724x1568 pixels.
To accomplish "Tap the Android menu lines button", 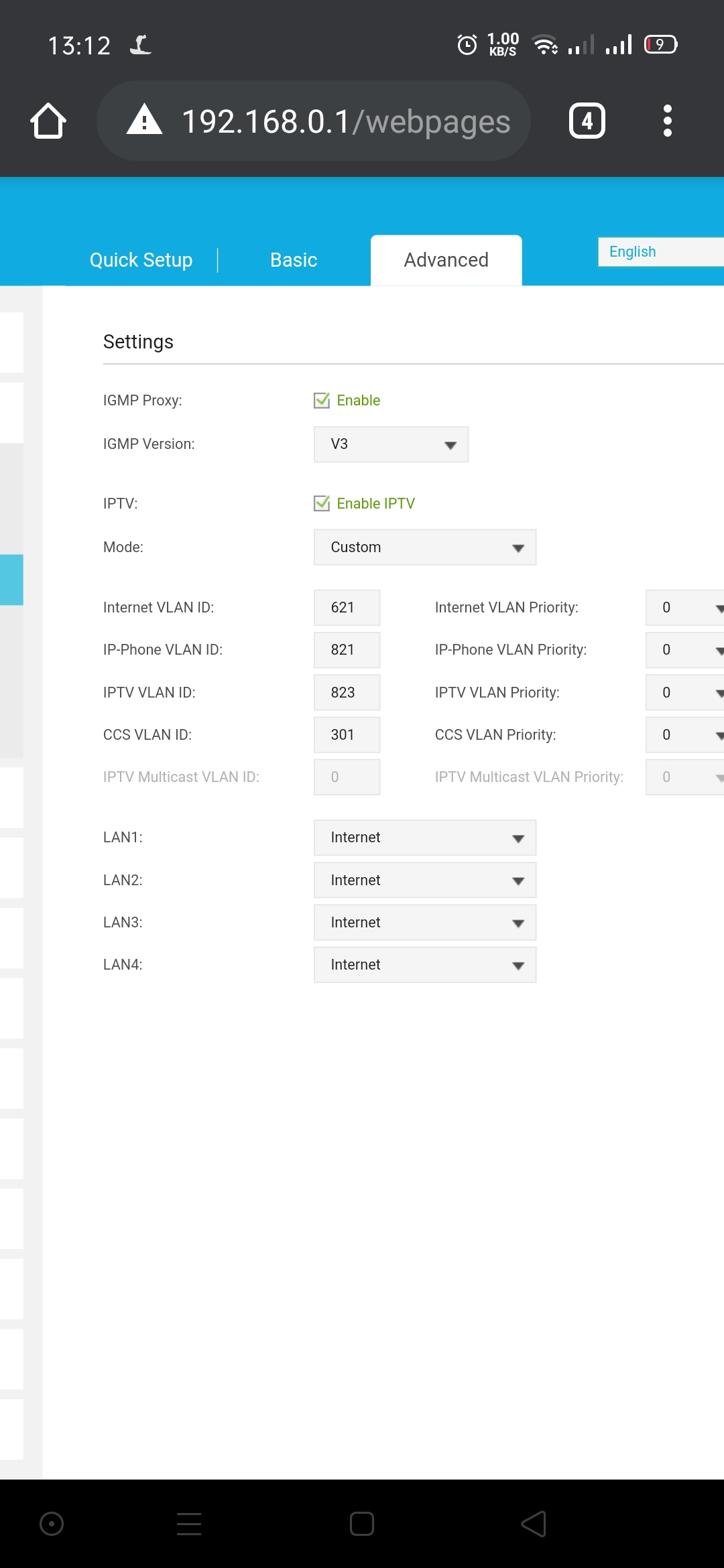I will pos(189,1524).
